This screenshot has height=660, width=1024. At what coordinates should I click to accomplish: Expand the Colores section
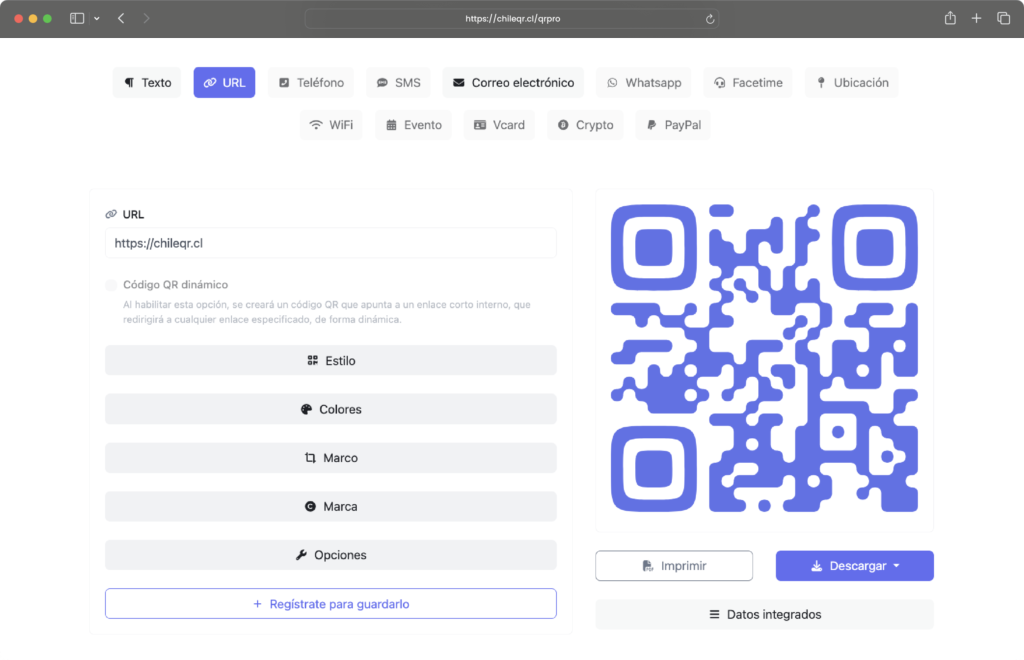(x=330, y=409)
